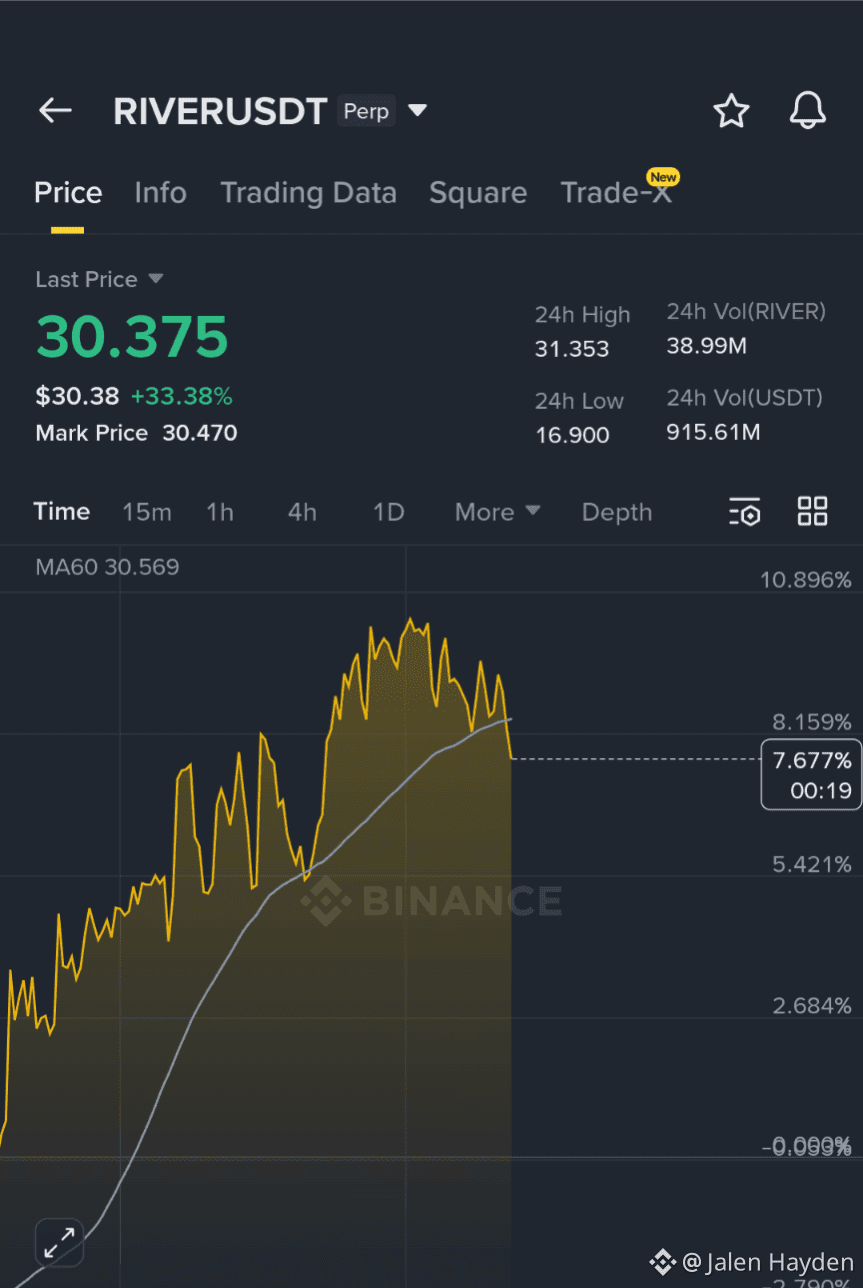This screenshot has width=863, height=1288.
Task: Select the 1h chart interval
Action: (x=220, y=512)
